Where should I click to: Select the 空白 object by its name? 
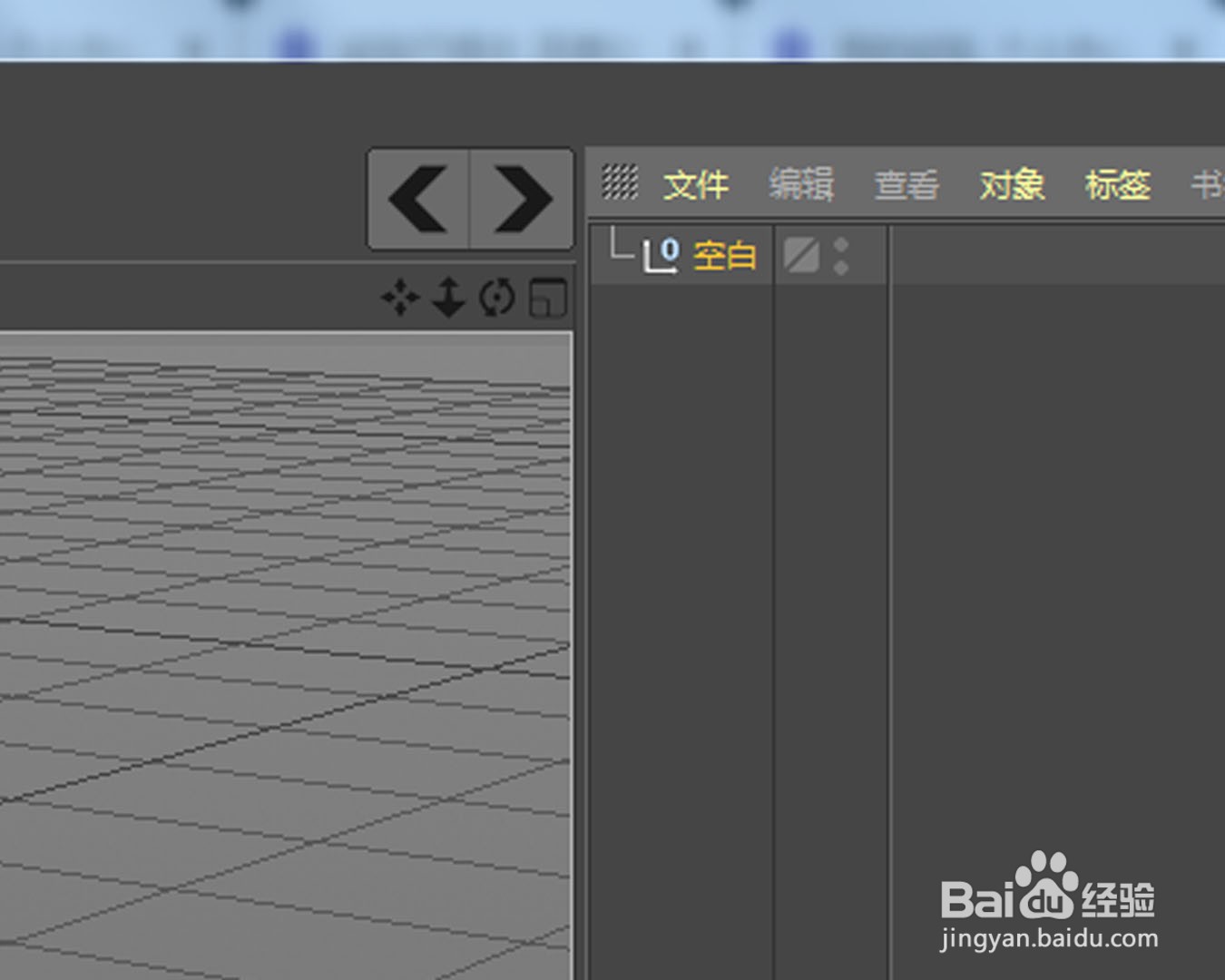click(725, 256)
